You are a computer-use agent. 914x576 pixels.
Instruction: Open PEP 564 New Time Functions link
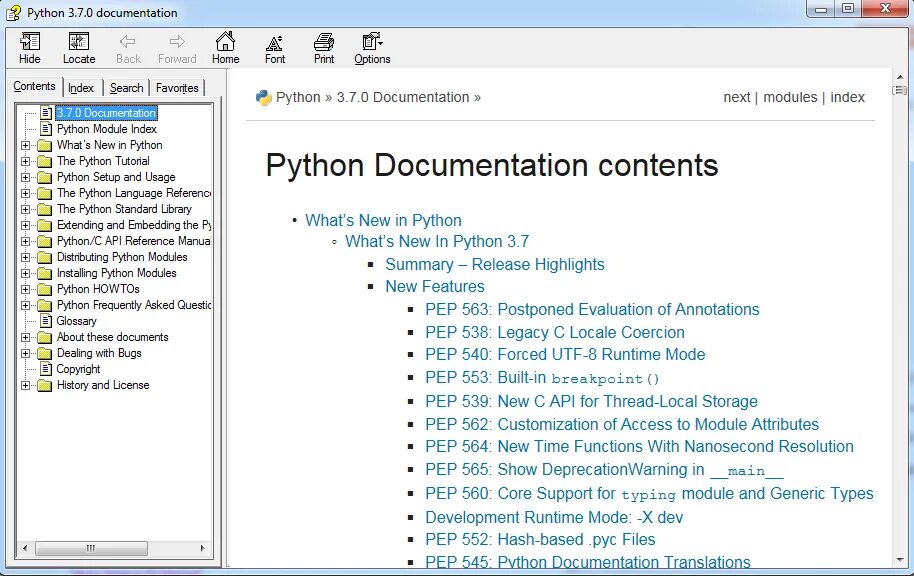639,447
